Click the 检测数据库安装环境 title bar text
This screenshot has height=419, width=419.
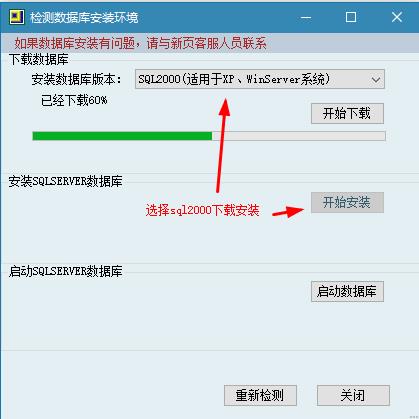point(84,17)
